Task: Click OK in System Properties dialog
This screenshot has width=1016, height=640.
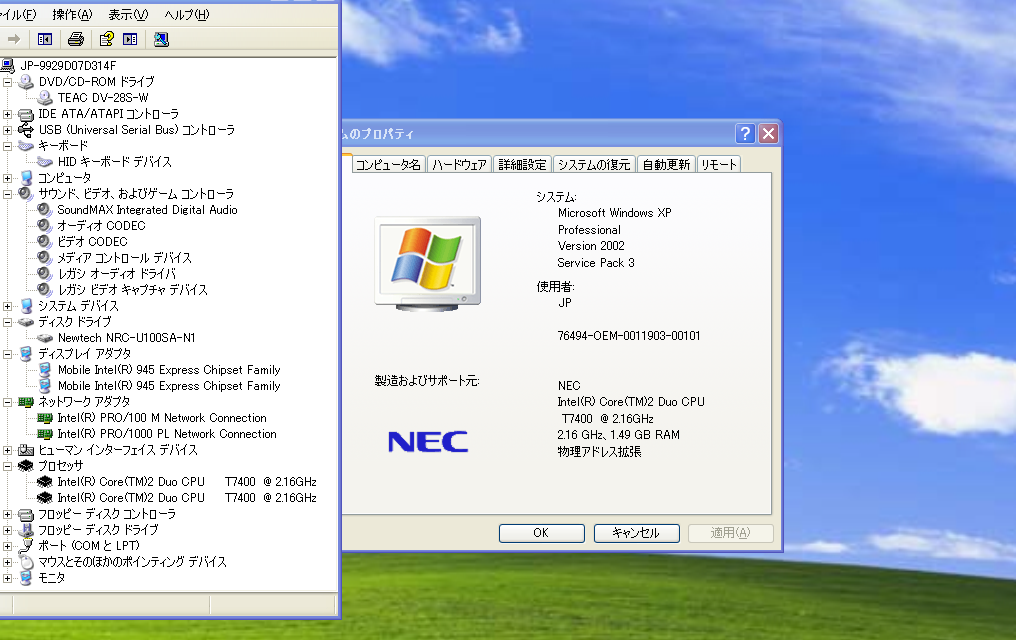Action: tap(541, 533)
